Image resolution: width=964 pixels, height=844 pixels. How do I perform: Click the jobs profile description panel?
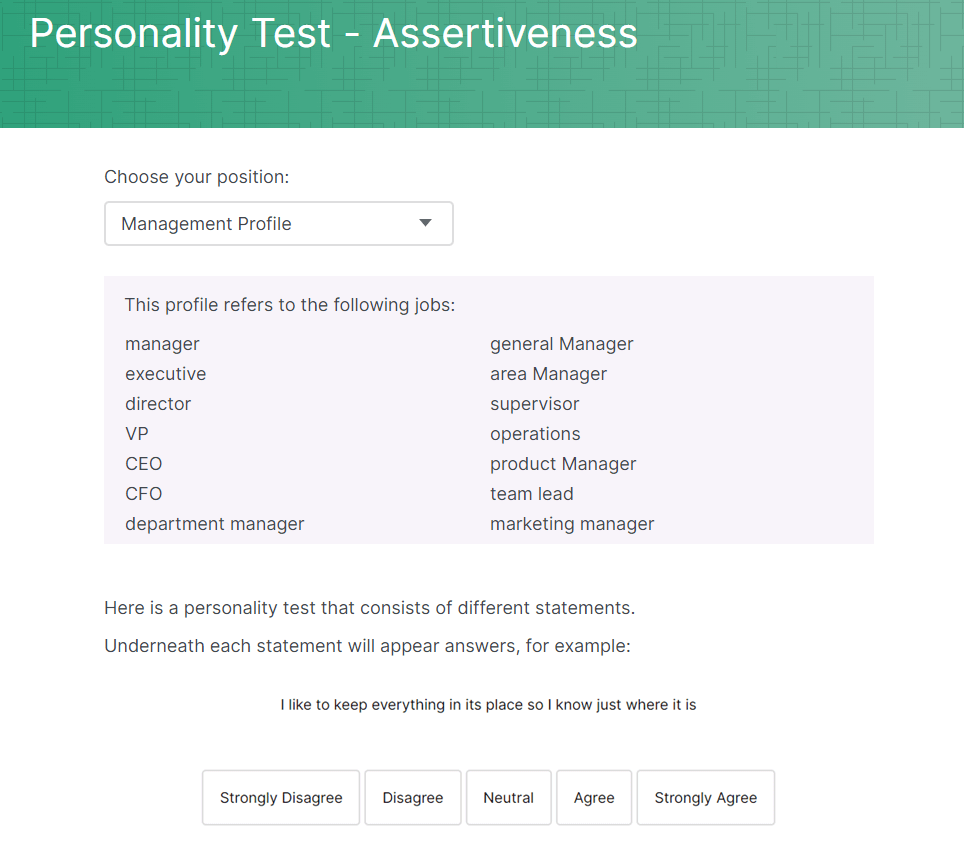click(x=488, y=409)
